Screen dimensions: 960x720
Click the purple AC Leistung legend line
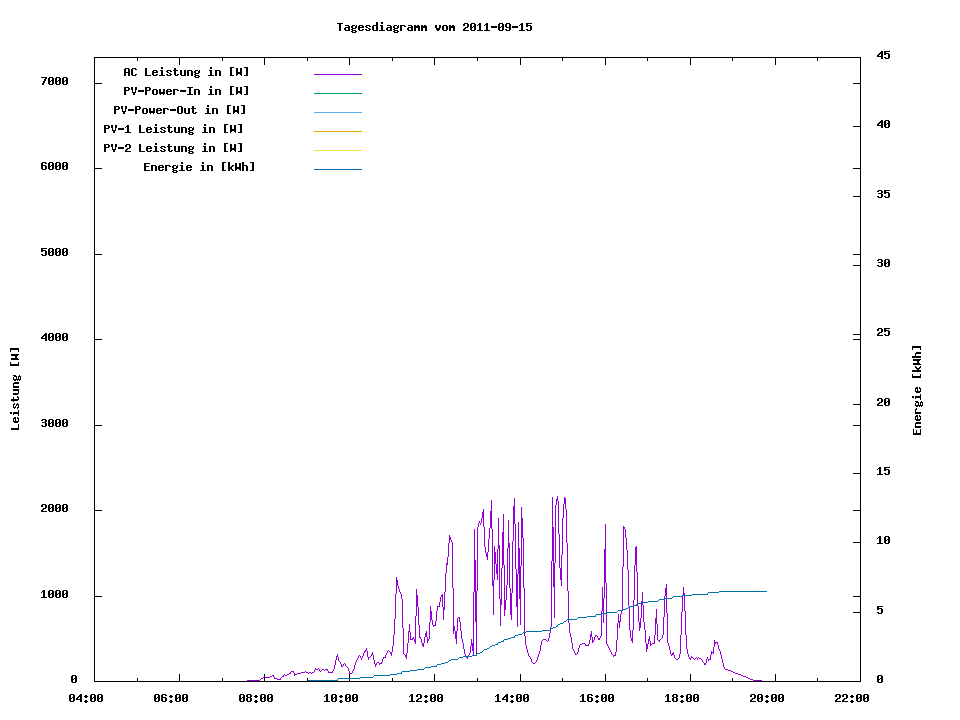(337, 74)
